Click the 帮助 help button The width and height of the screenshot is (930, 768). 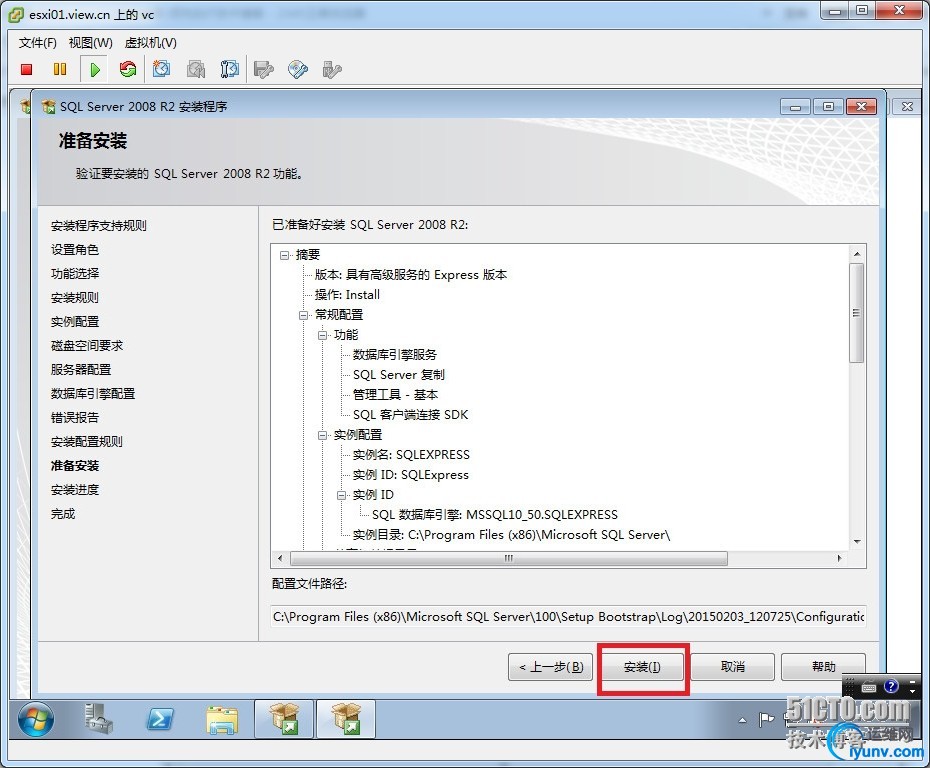823,667
